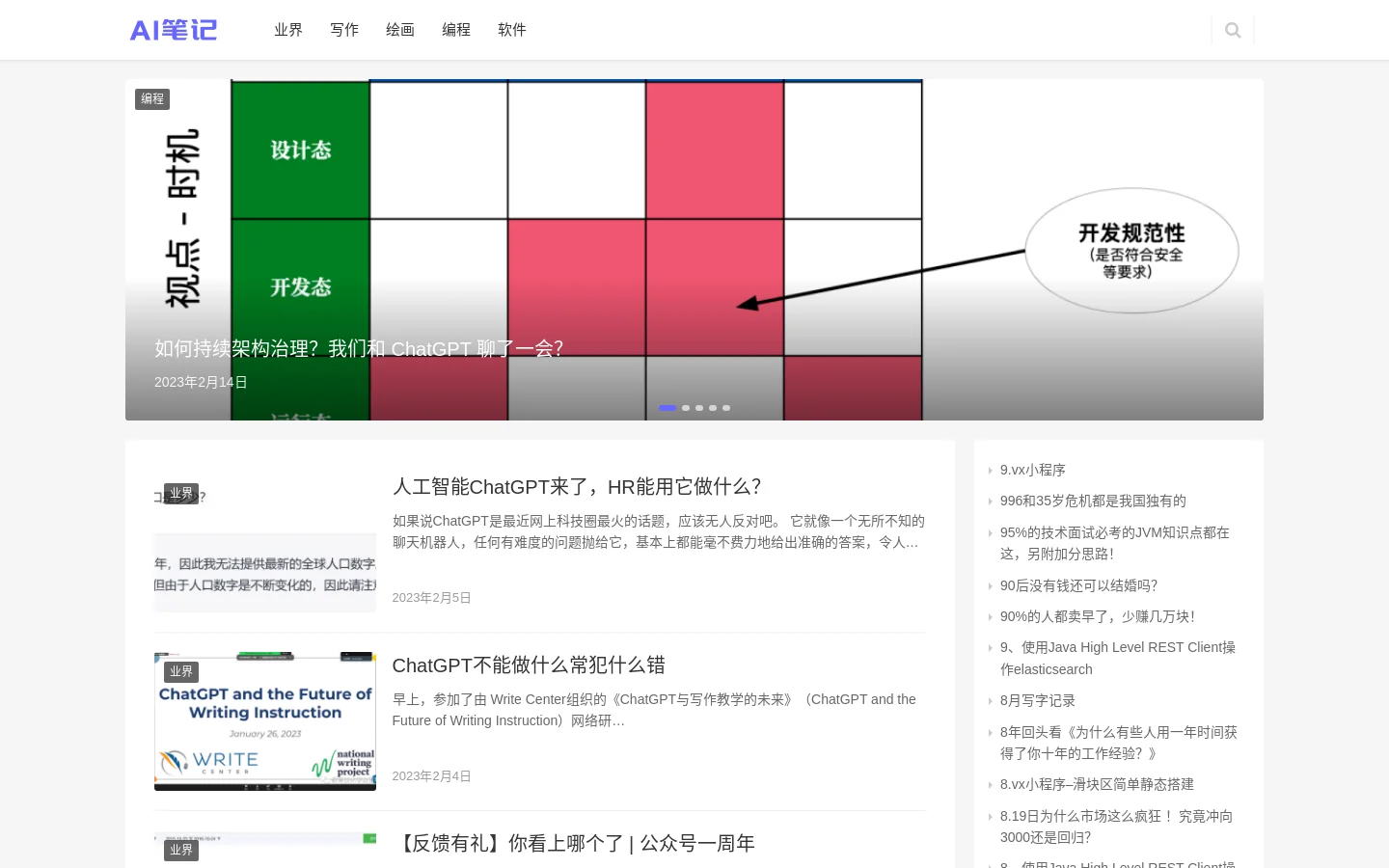Open sidebar link 90后没有钱还可以结婚吗

click(1078, 585)
